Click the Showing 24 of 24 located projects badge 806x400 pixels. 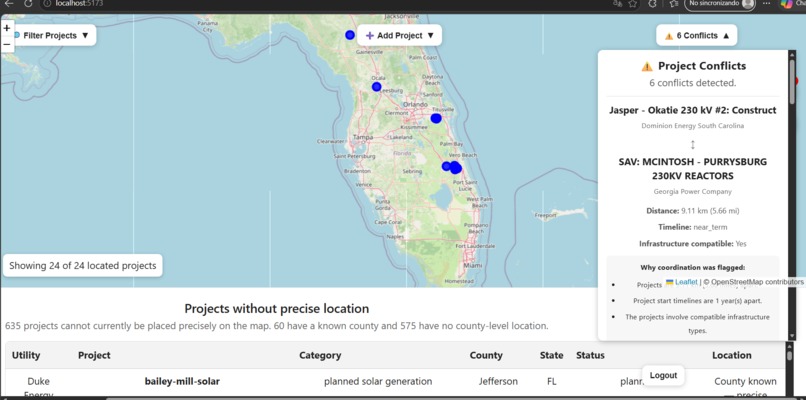[83, 266]
